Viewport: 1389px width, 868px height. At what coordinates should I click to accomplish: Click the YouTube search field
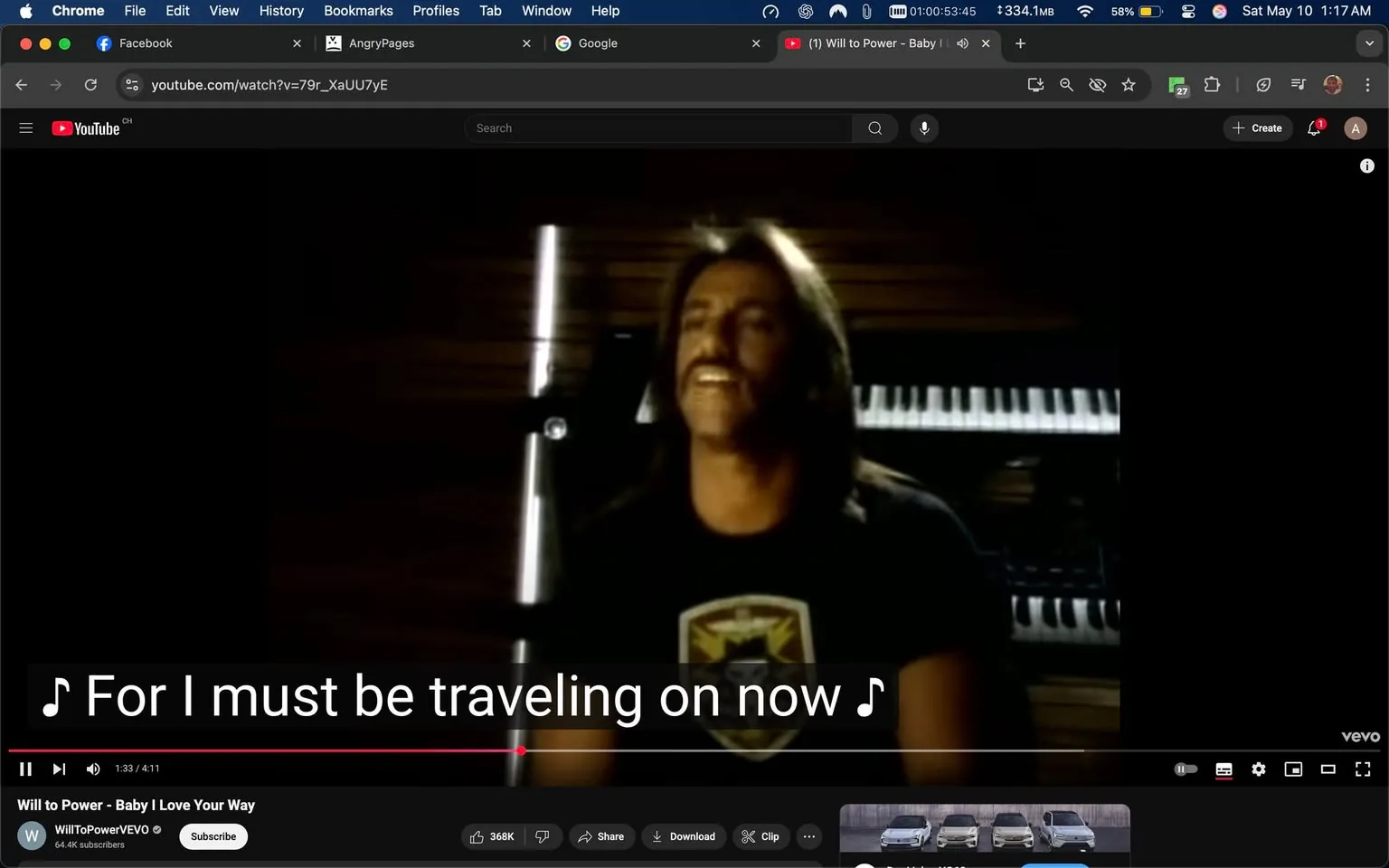pyautogui.click(x=658, y=127)
